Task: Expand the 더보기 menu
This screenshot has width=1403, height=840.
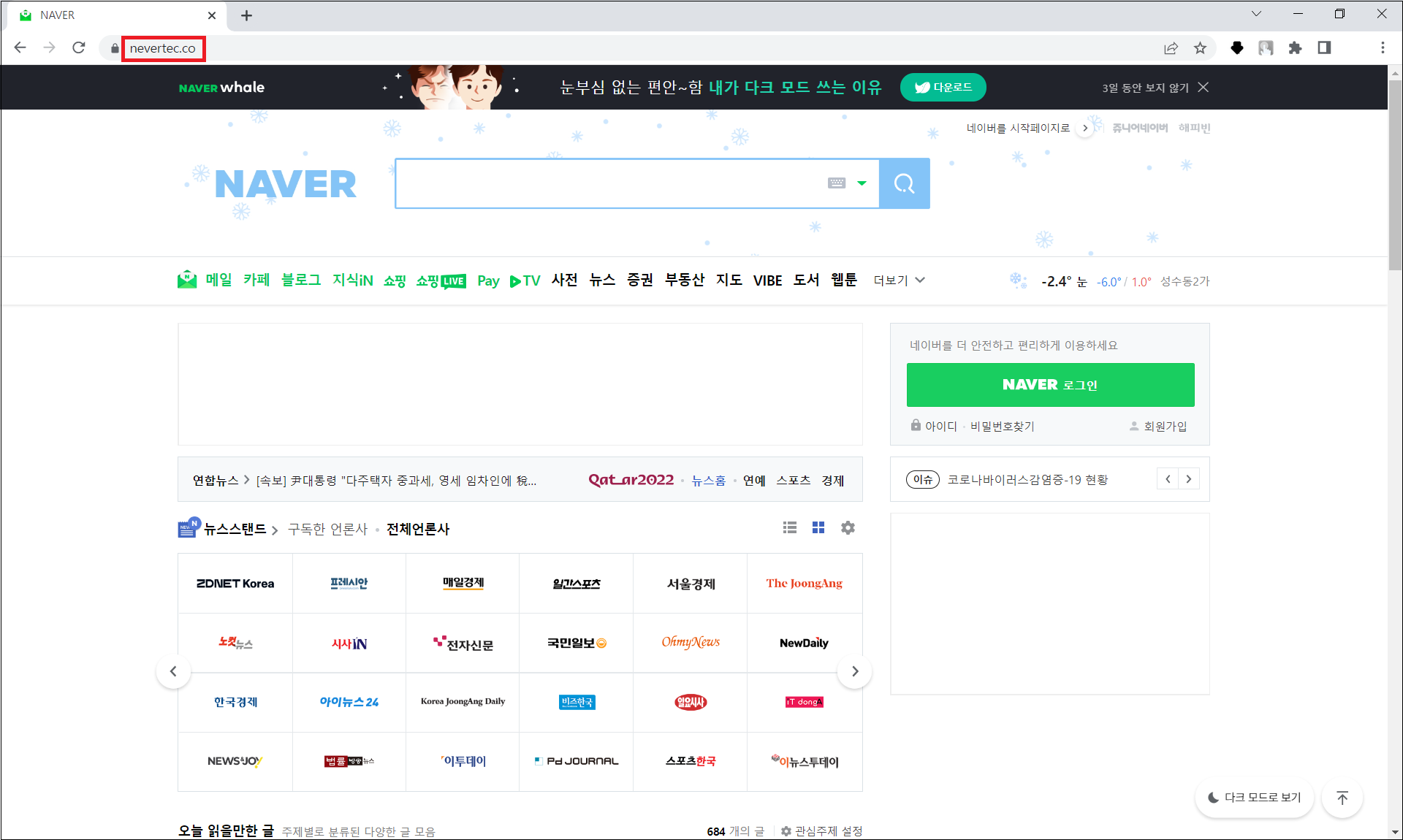Action: (899, 280)
